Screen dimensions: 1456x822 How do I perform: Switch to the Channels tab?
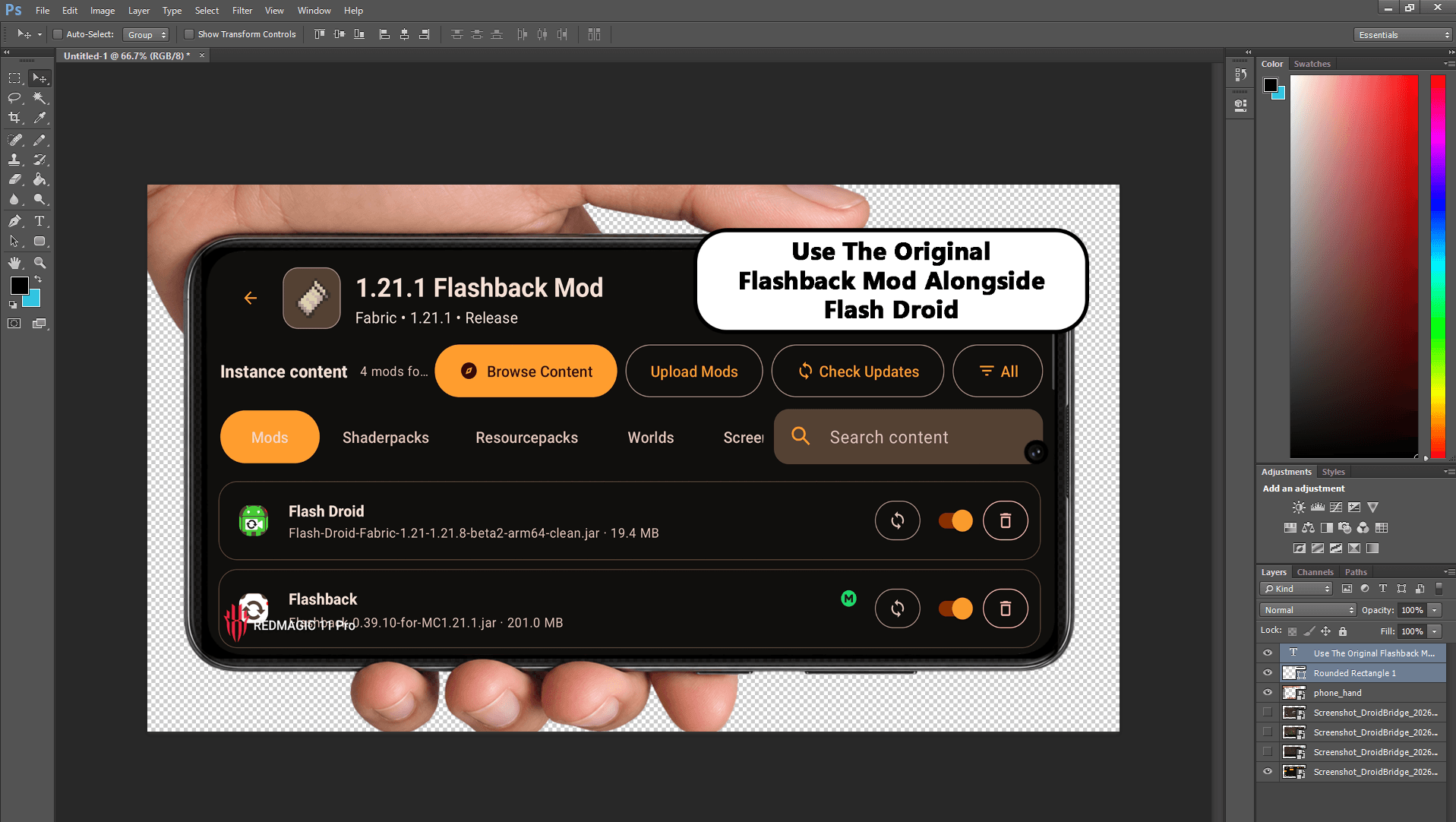pos(1315,572)
